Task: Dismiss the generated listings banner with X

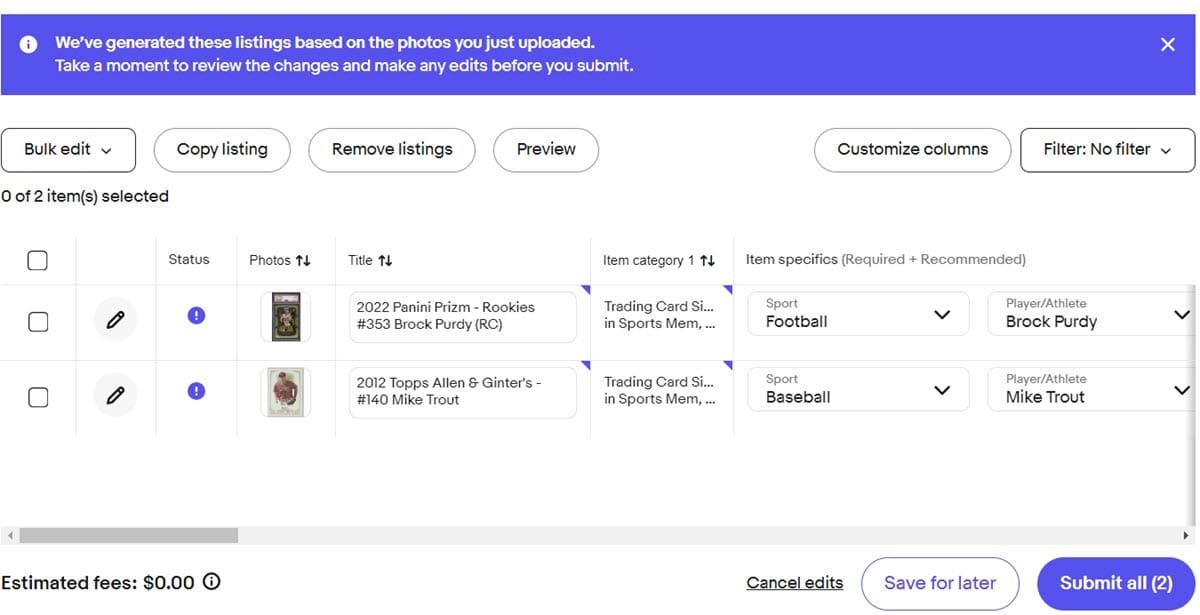Action: 1167,45
